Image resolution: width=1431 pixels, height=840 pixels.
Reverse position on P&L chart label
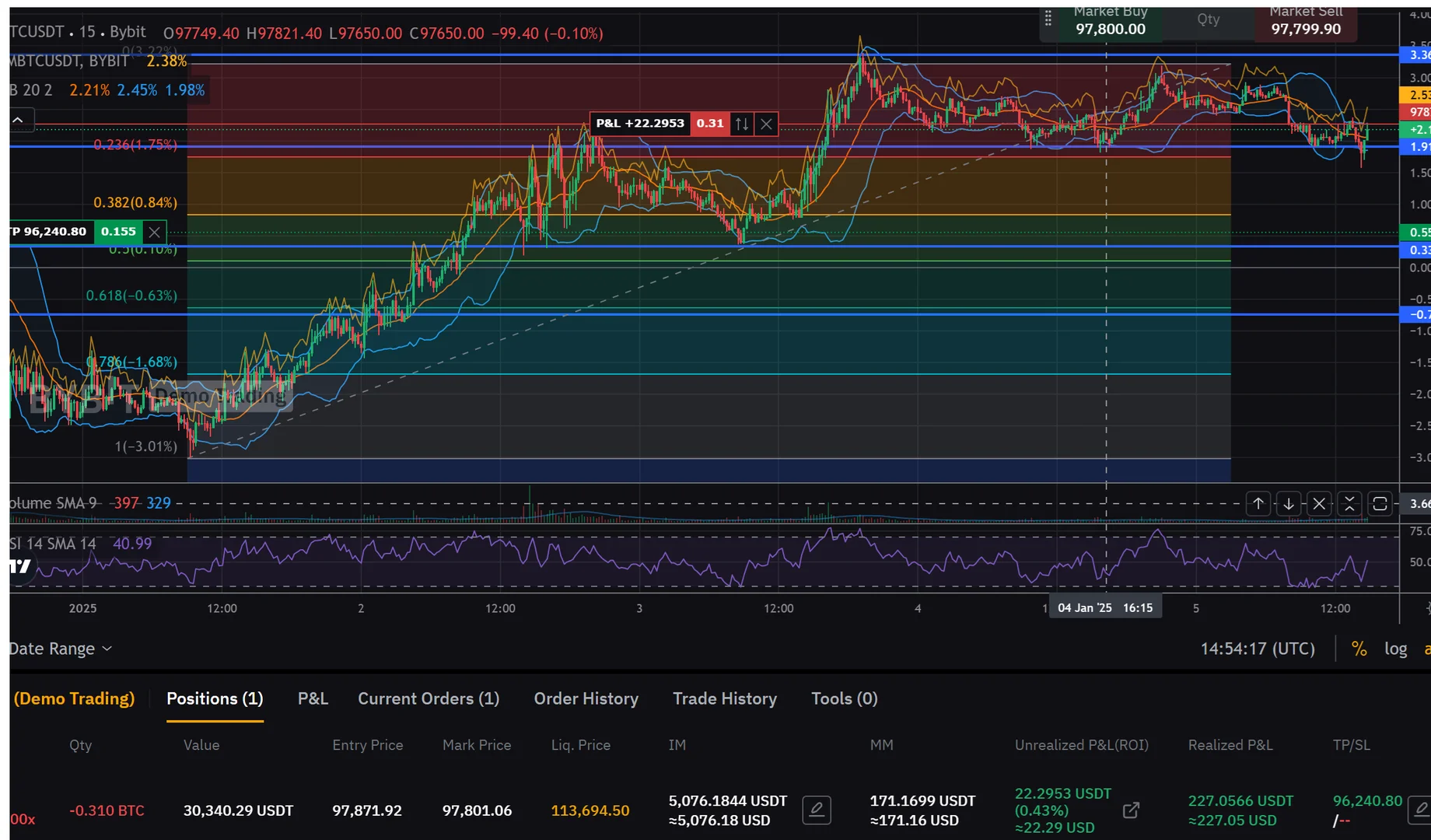pos(742,124)
